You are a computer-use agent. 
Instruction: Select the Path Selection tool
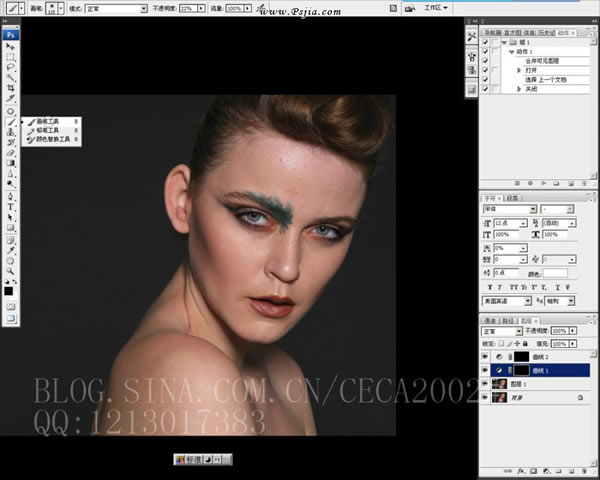10,217
